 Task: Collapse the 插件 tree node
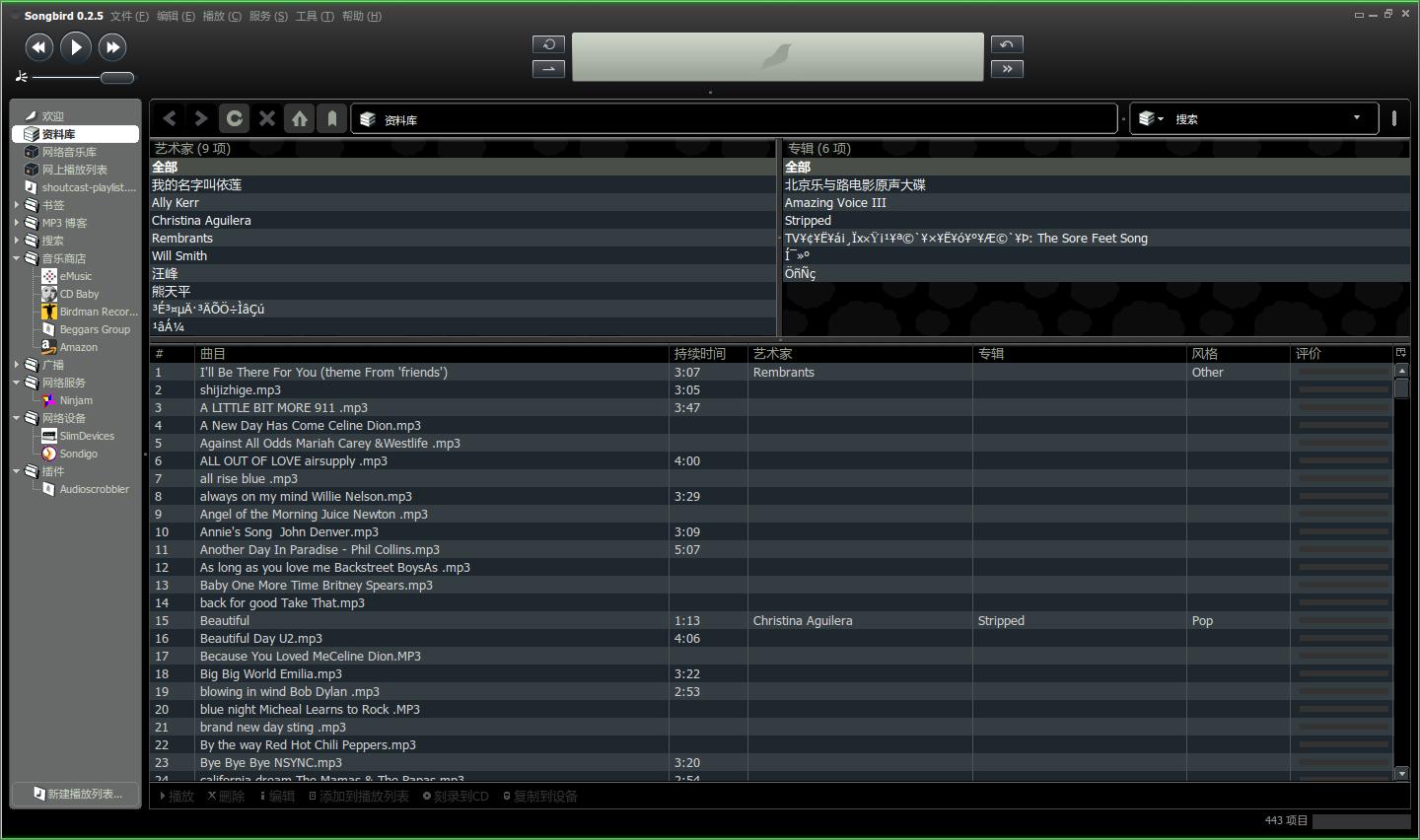pyautogui.click(x=17, y=471)
